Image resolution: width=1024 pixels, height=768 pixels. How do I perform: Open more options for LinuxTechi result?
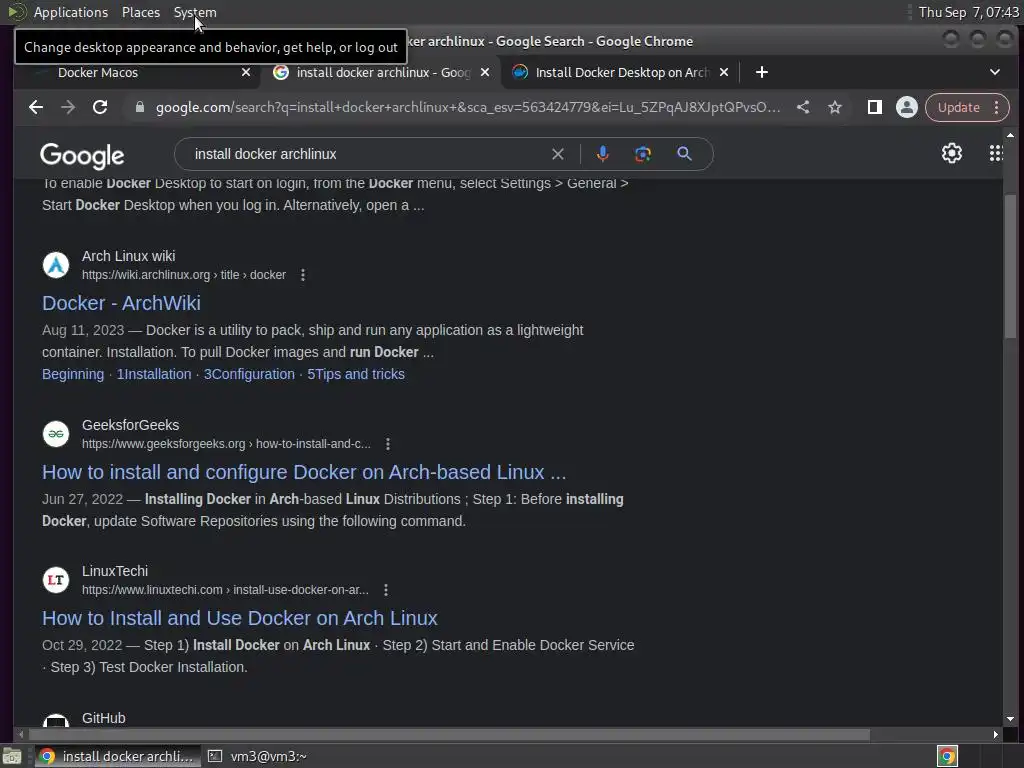(x=386, y=590)
